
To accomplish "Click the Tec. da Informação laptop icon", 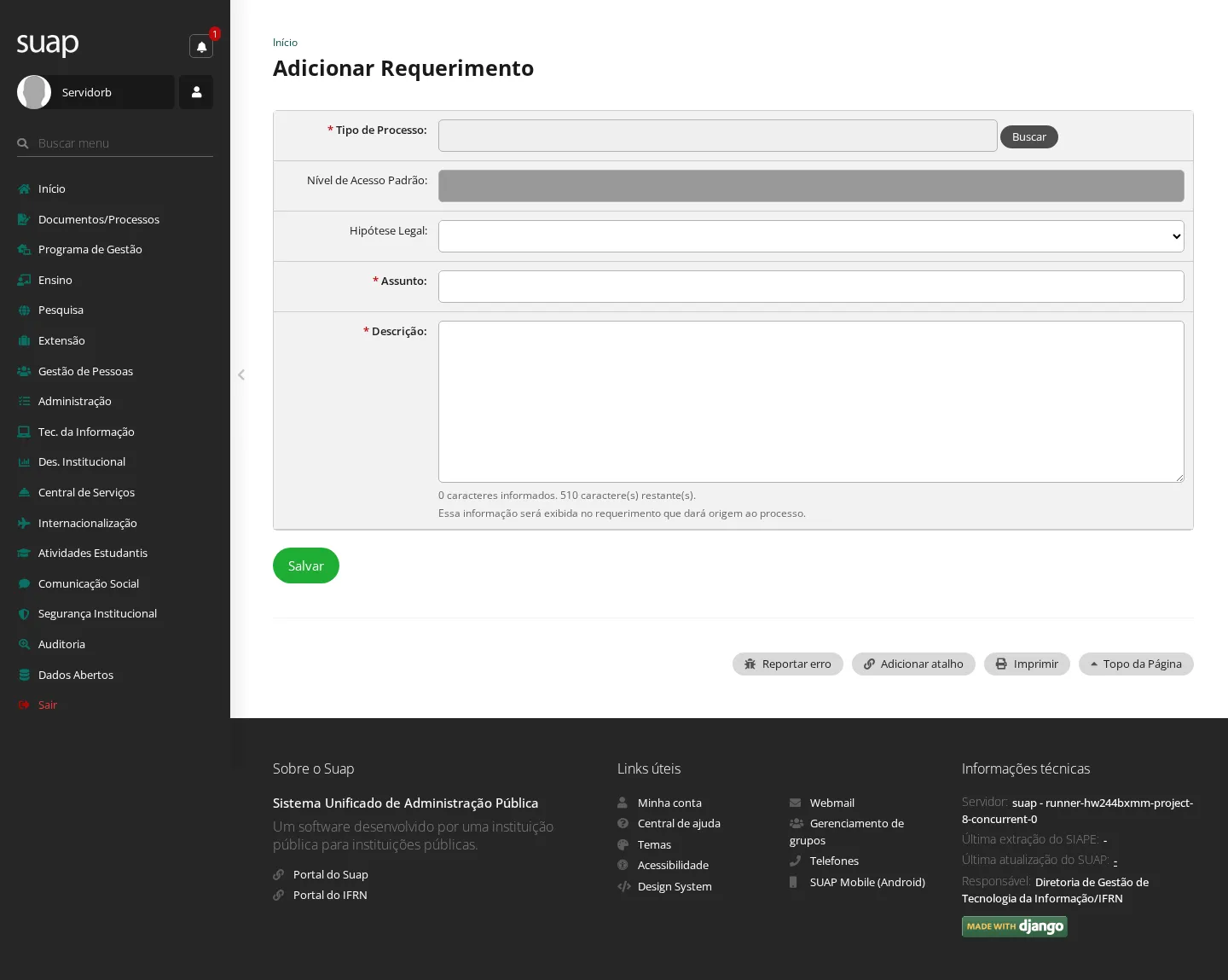I will pyautogui.click(x=24, y=432).
